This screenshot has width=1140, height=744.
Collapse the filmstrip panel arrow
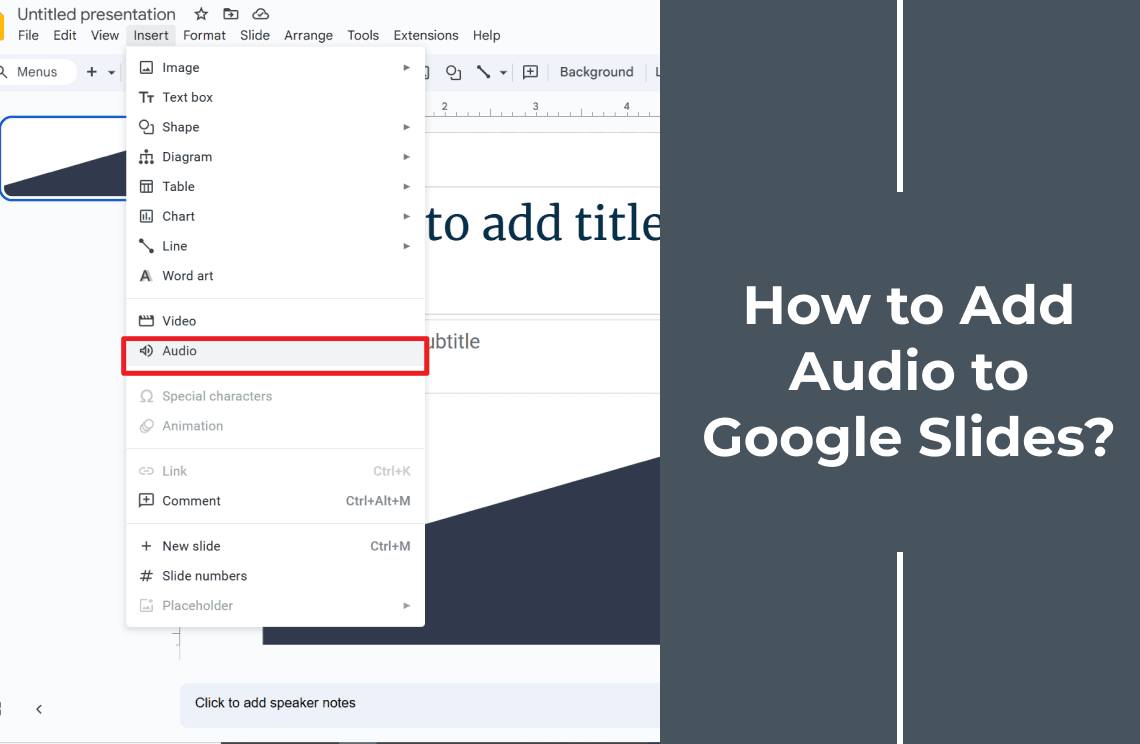[39, 709]
